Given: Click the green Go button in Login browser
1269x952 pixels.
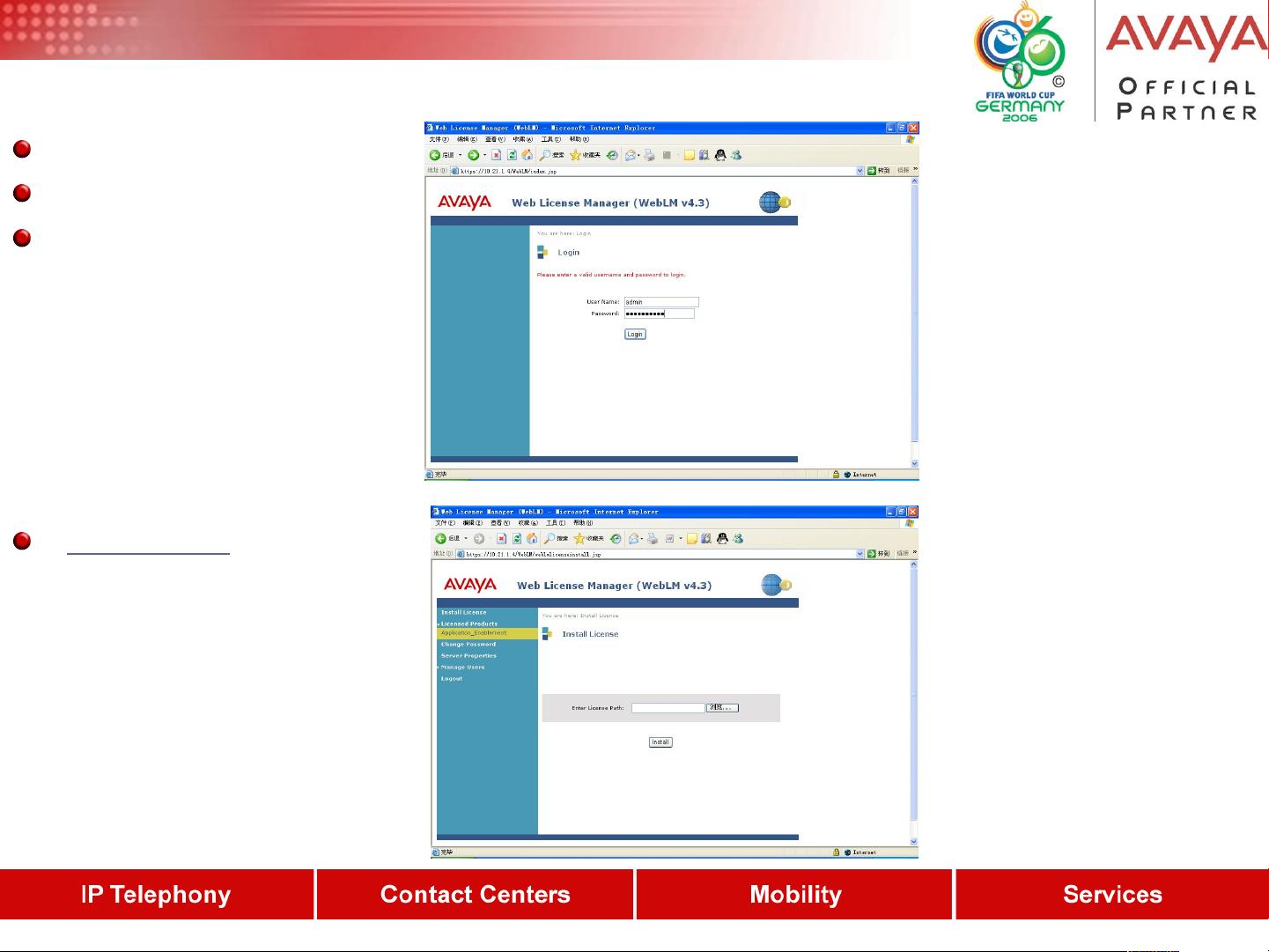Looking at the screenshot, I should [872, 171].
